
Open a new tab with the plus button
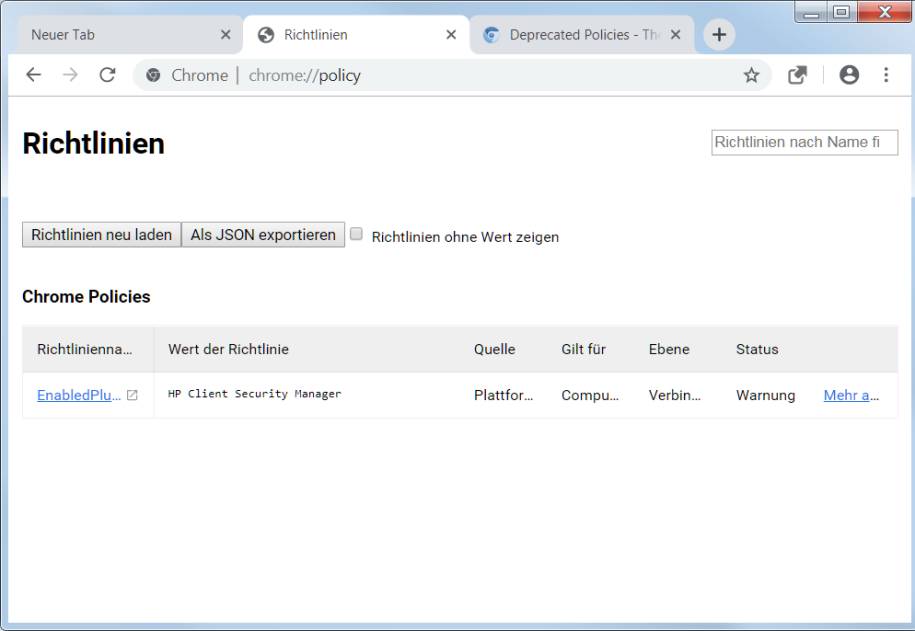(x=718, y=35)
